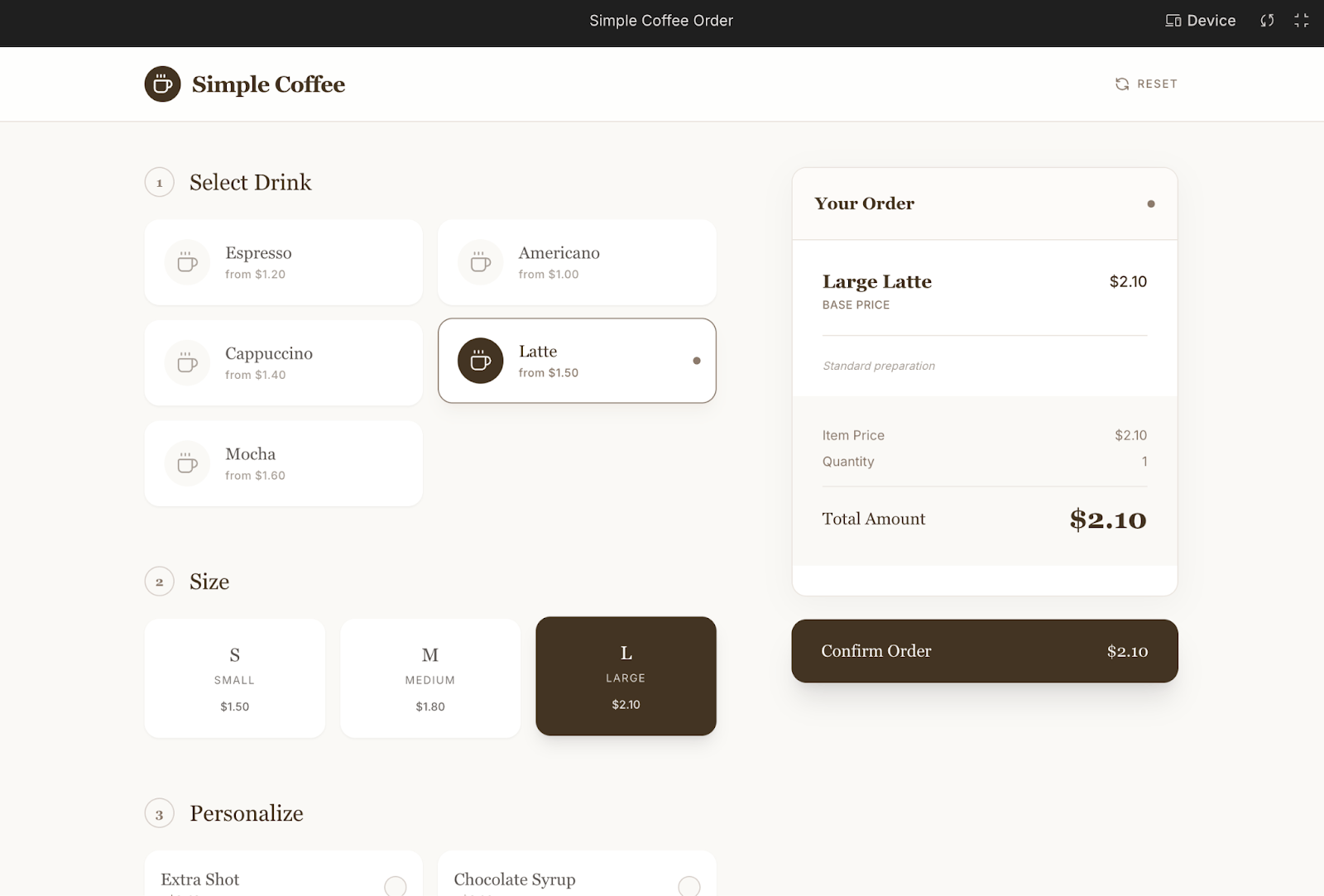
Task: Pick the Cappuccino drink card
Action: tap(283, 362)
